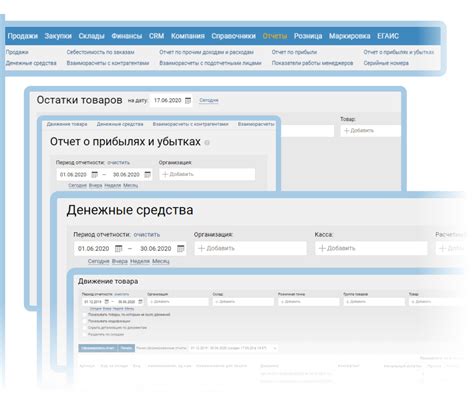The width and height of the screenshot is (474, 401).
Task: Open calendar for 01.06.2020 in profit report
Action: (95, 175)
